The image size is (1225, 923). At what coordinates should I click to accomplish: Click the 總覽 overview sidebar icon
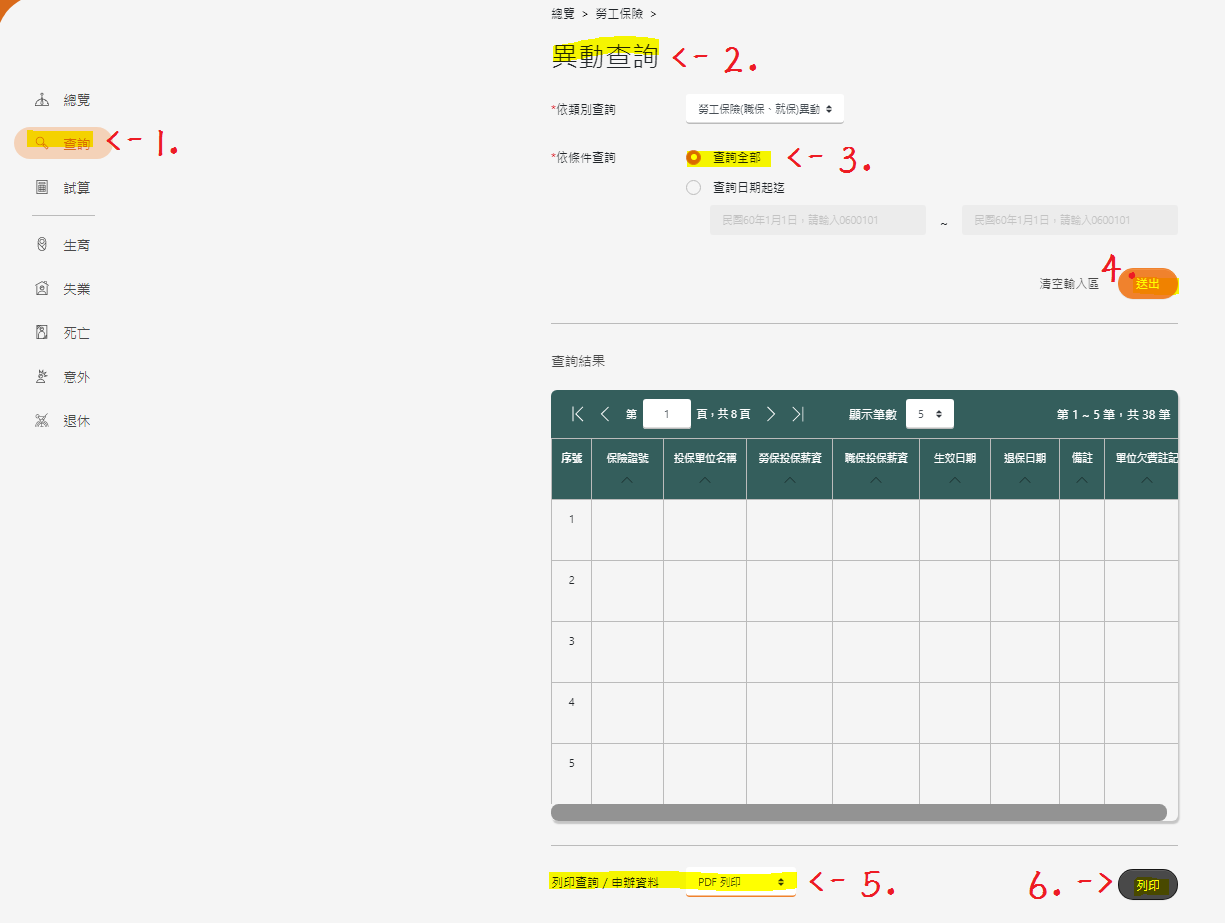pyautogui.click(x=42, y=100)
